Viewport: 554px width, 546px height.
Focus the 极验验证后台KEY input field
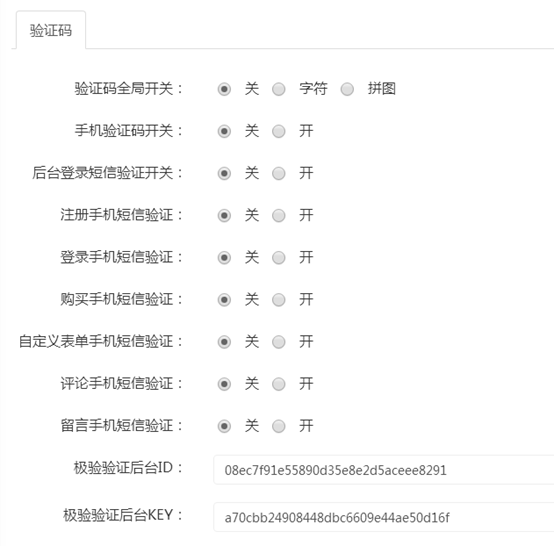pyautogui.click(x=384, y=517)
